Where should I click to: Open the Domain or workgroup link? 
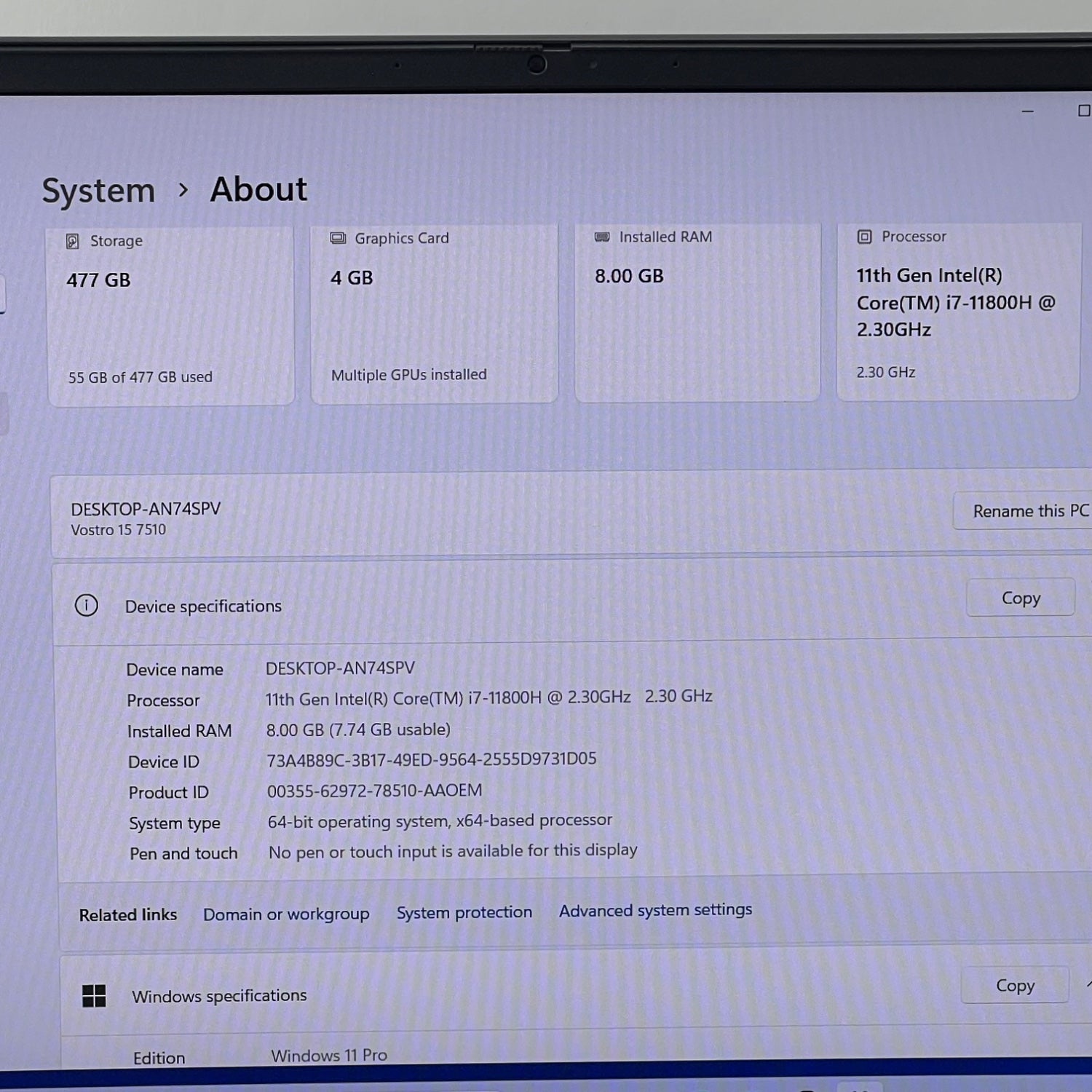tap(286, 914)
